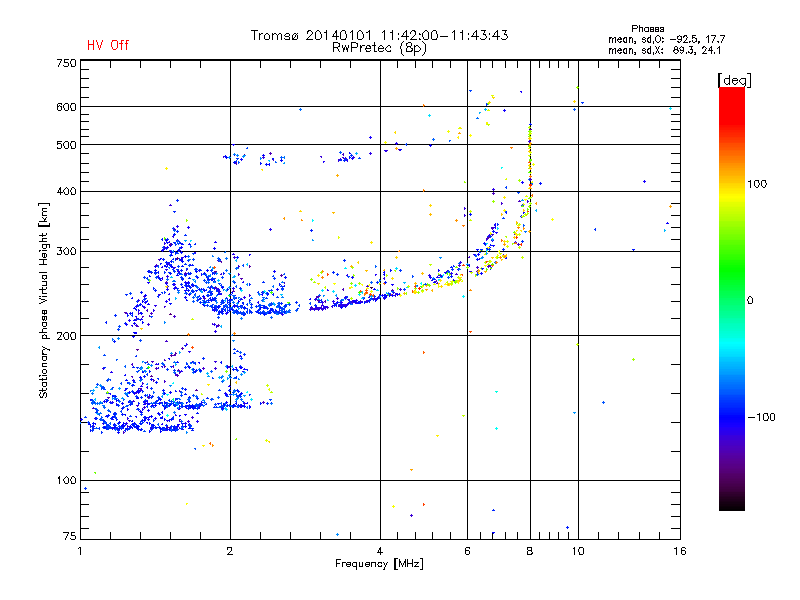Click the y-axis tick label '750'

(x=66, y=63)
